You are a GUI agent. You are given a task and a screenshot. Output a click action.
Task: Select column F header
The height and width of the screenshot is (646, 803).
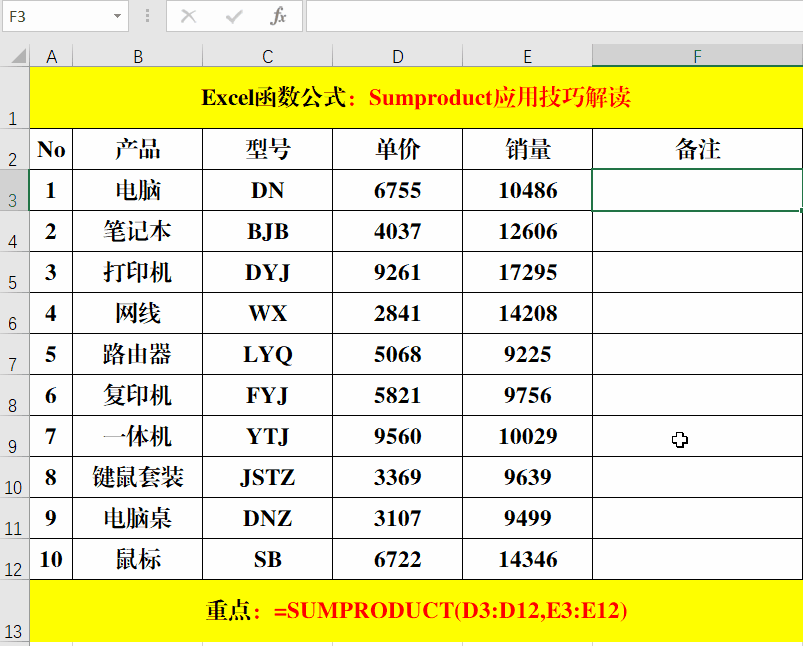[698, 56]
